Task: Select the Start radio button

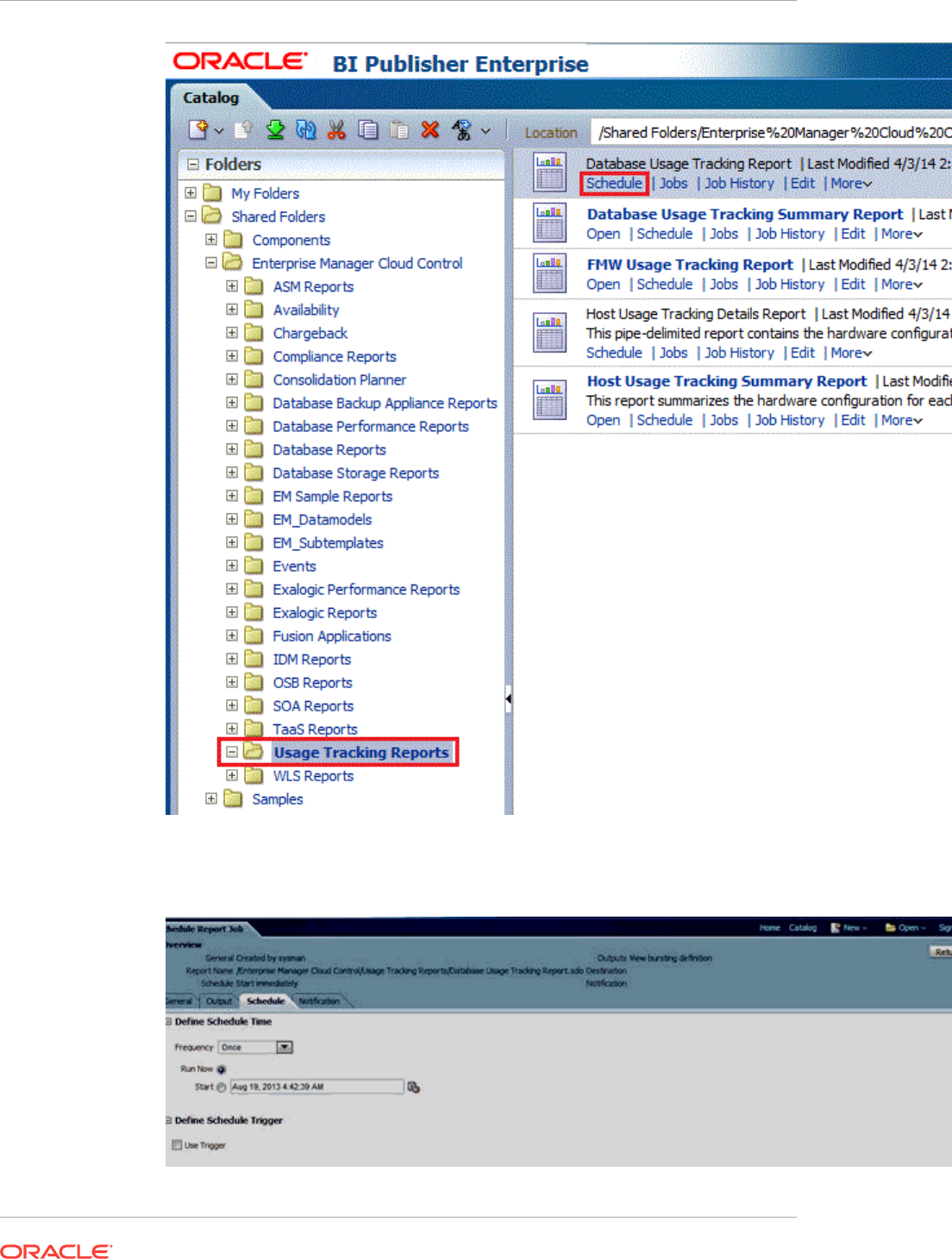Action: pos(221,1087)
